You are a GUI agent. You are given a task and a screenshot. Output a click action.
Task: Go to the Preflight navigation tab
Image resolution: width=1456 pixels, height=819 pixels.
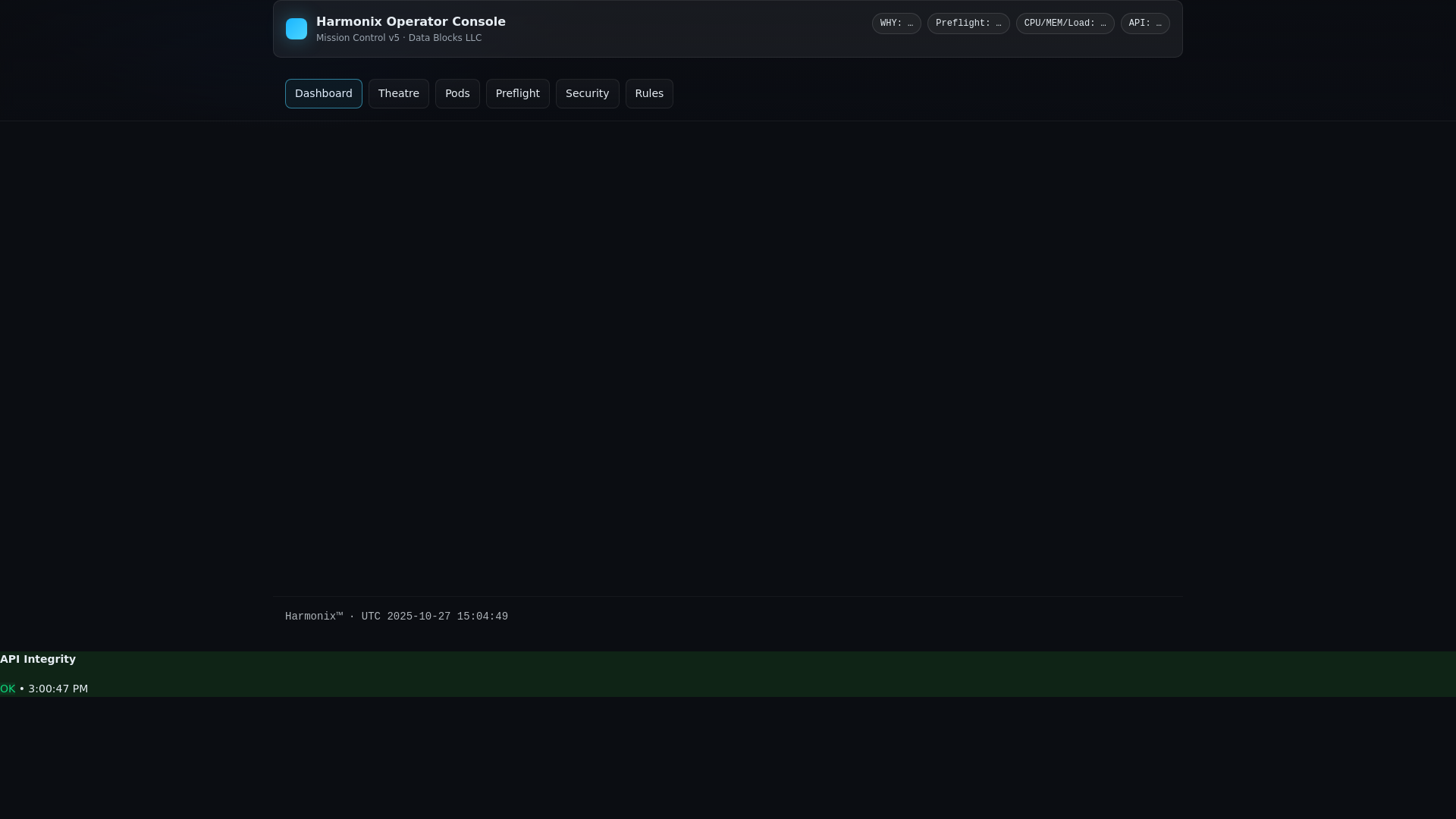[517, 93]
